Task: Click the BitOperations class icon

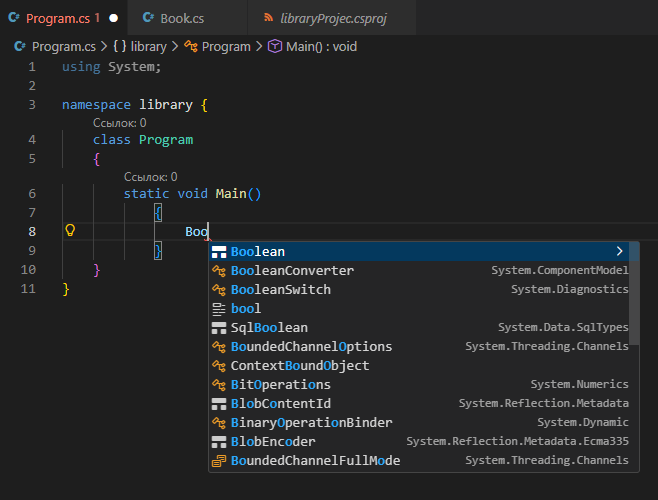Action: tap(219, 385)
